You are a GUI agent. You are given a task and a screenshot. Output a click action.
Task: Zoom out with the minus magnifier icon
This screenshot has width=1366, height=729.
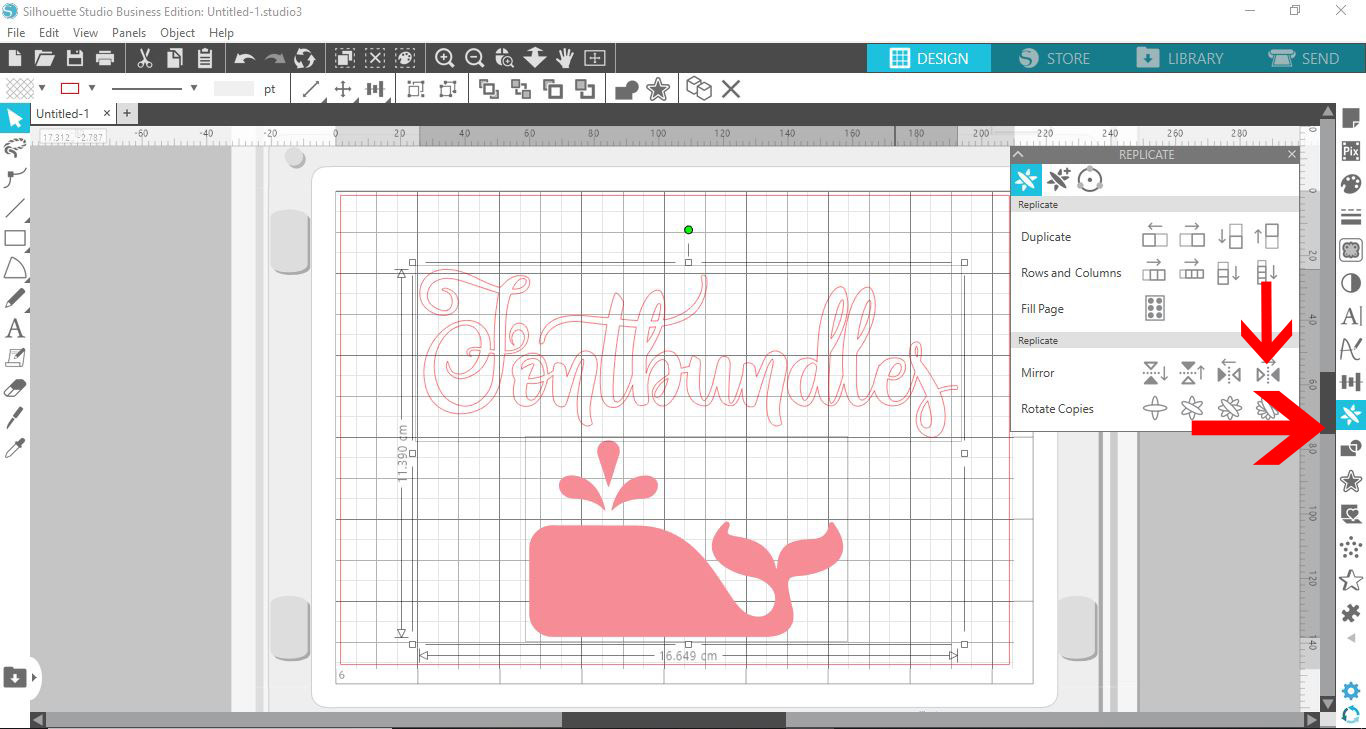475,58
